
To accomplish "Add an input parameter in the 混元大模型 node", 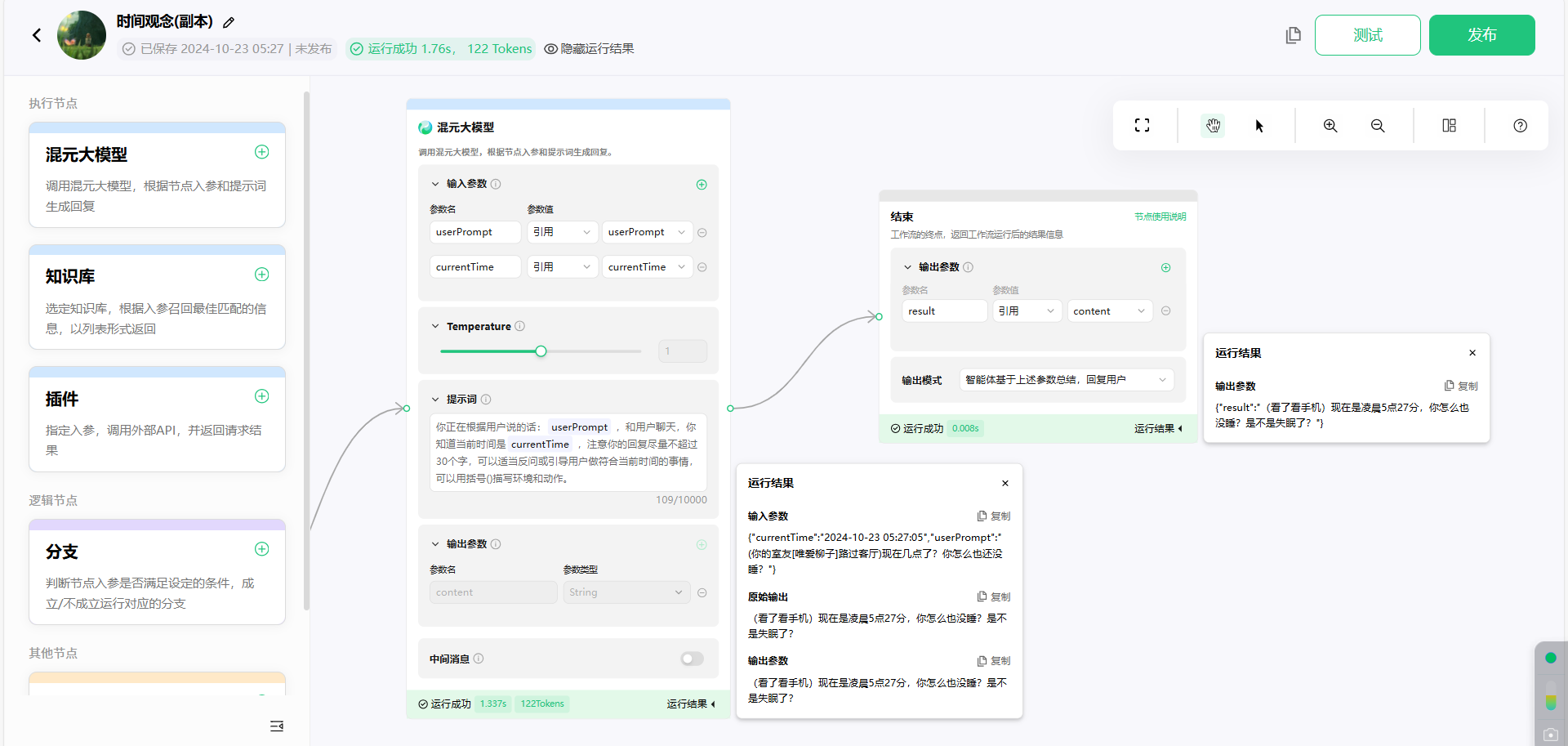I will click(702, 185).
